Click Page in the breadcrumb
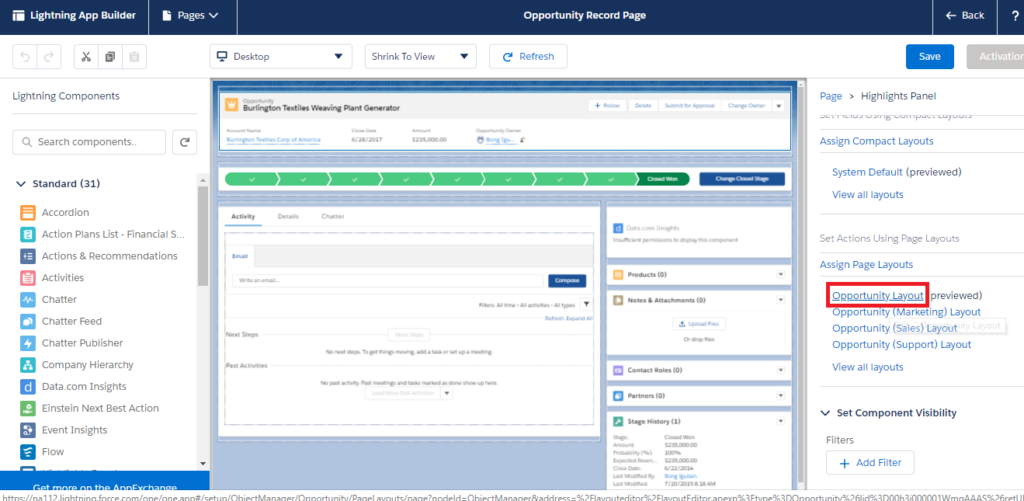The image size is (1024, 501). tap(831, 96)
